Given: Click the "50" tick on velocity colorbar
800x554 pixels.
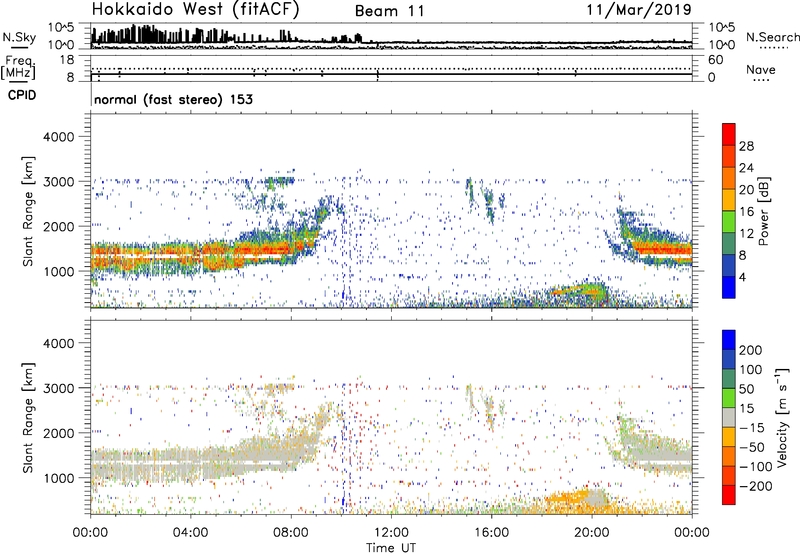Looking at the screenshot, I should (746, 389).
